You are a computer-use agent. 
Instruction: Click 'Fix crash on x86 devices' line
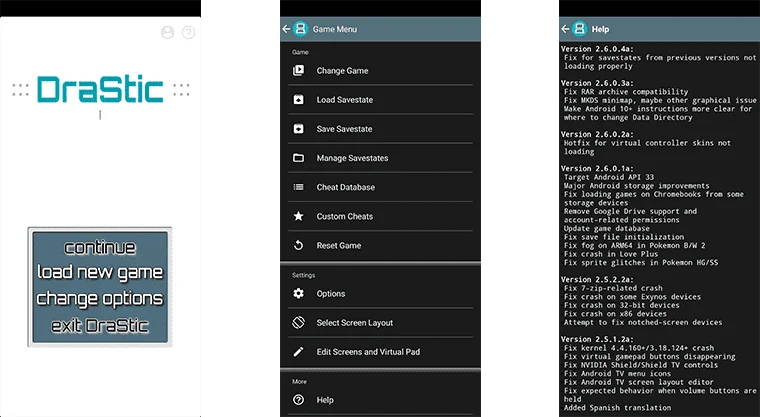pyautogui.click(x=615, y=314)
